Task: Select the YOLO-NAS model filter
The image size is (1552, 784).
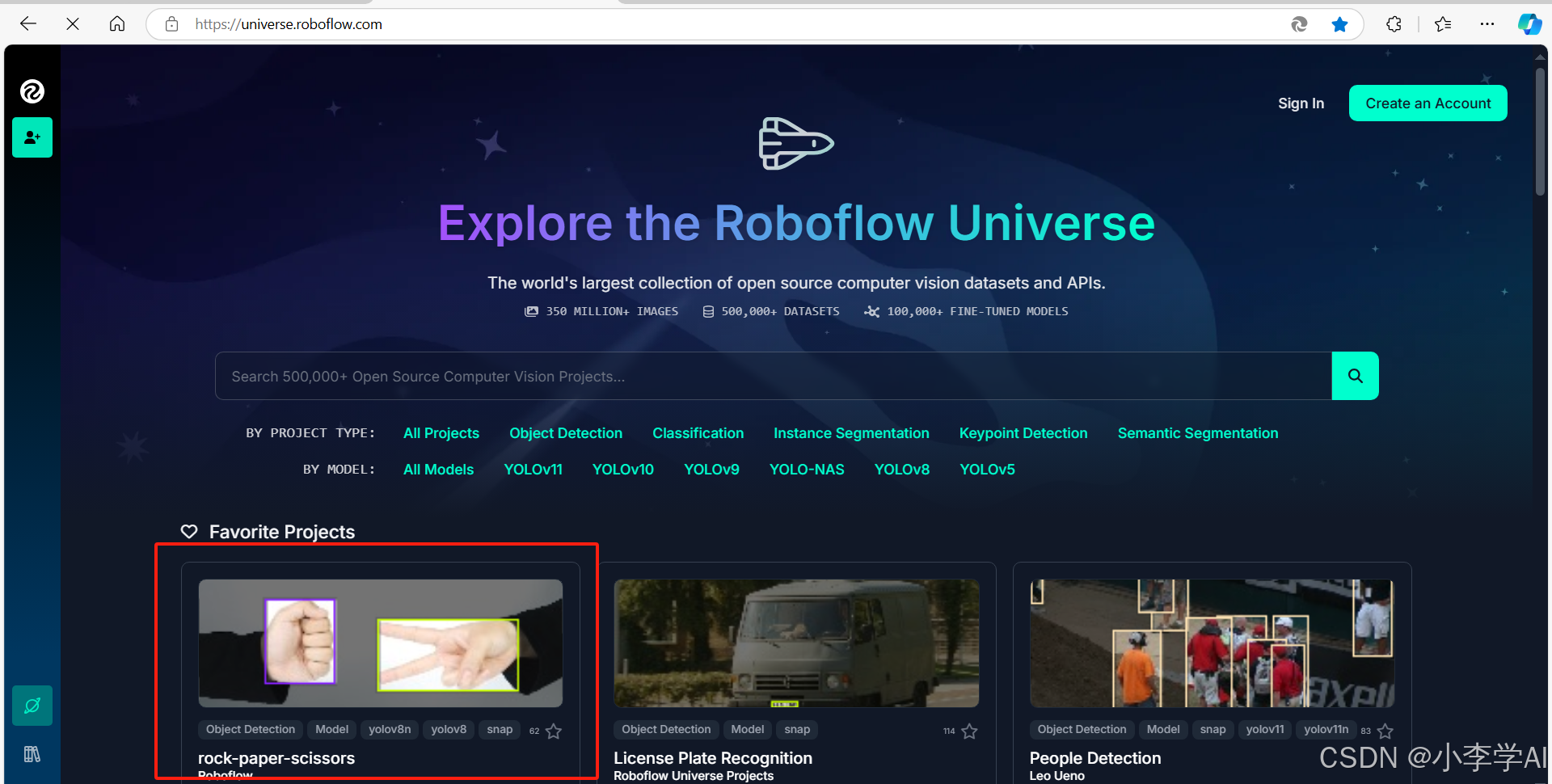Action: coord(807,470)
